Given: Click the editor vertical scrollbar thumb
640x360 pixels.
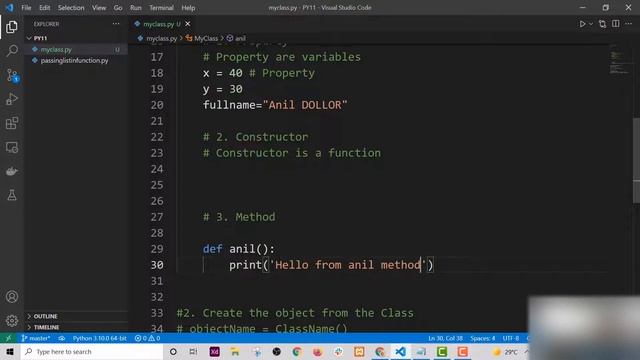Looking at the screenshot, I should click(x=636, y=159).
